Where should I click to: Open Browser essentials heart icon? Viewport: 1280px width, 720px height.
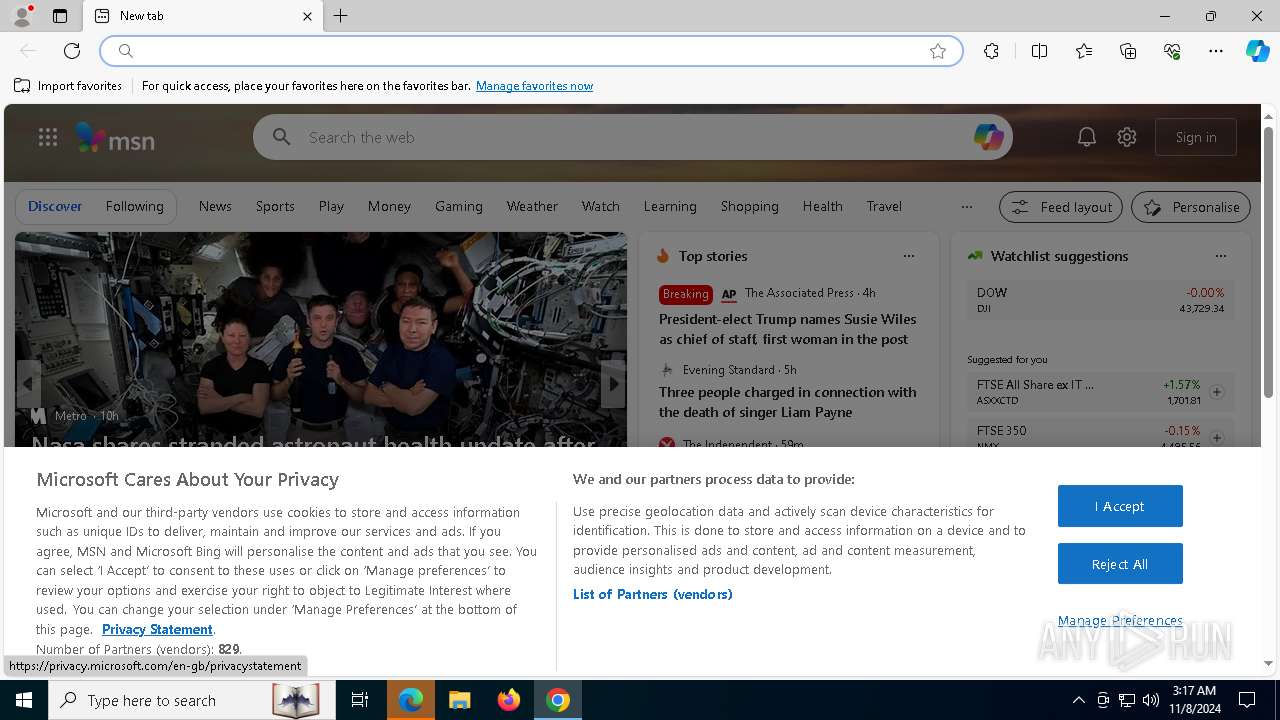point(1172,51)
